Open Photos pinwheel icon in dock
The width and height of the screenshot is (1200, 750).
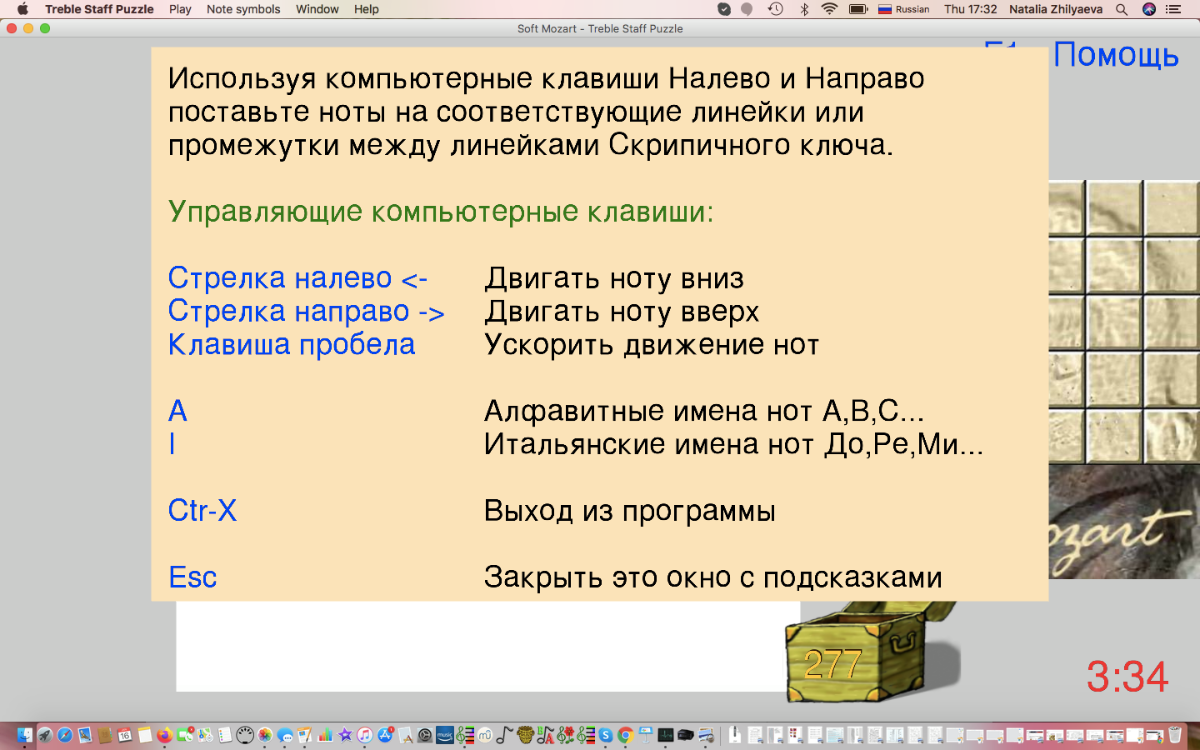[x=265, y=736]
